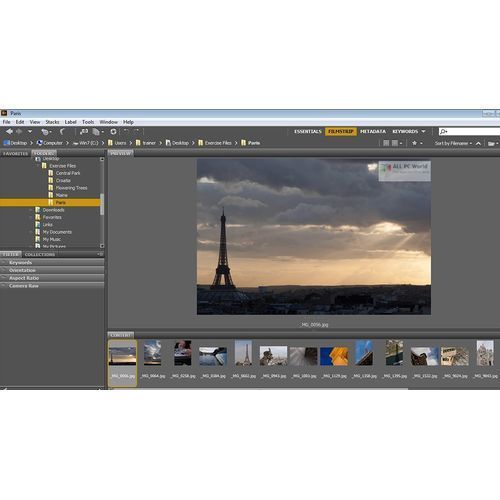Go back with the left arrow toolbar icon
This screenshot has height=500, width=500.
click(9, 131)
